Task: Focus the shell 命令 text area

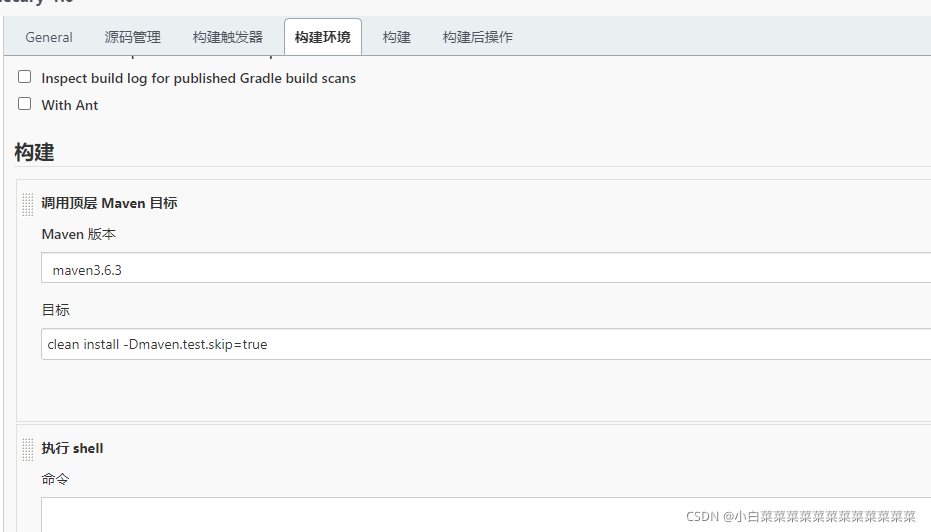Action: [486, 515]
